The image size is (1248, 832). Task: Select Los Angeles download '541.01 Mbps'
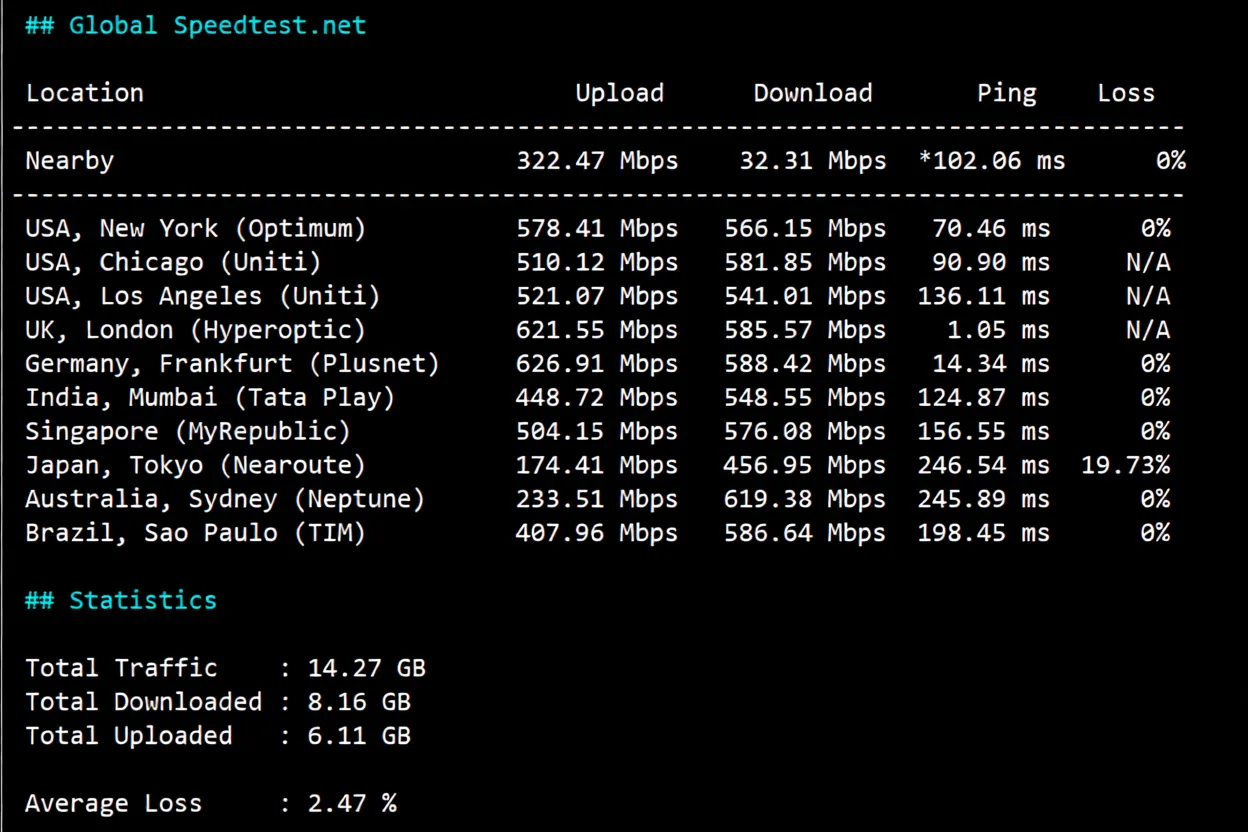[805, 297]
